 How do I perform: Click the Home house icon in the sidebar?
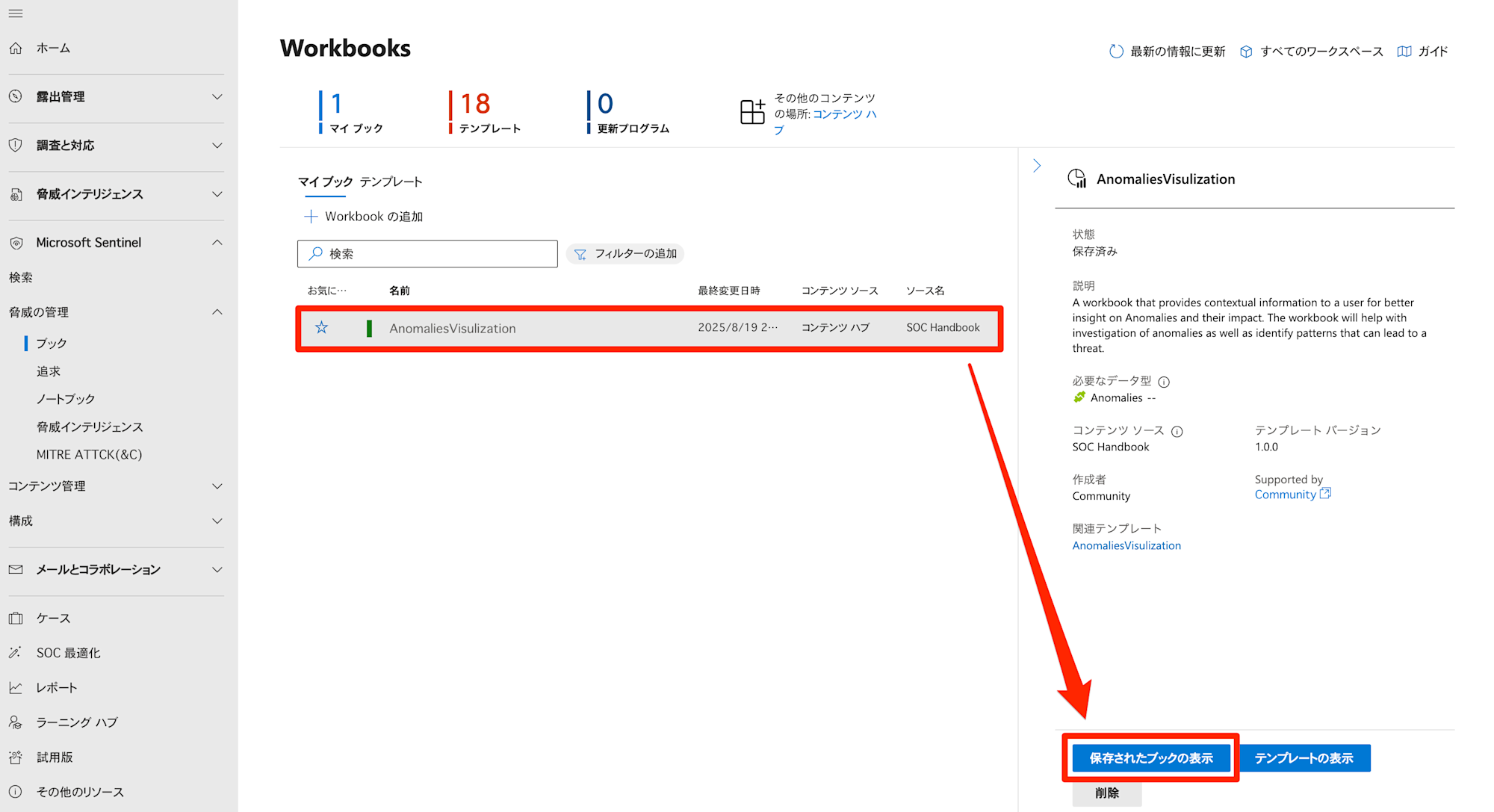pos(16,48)
